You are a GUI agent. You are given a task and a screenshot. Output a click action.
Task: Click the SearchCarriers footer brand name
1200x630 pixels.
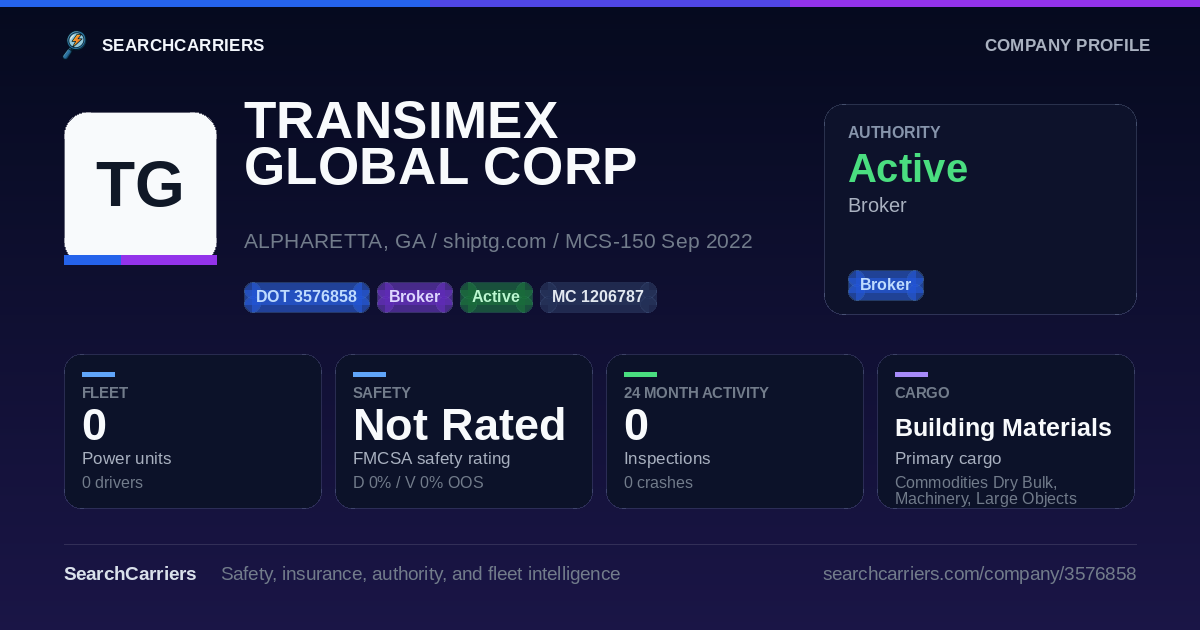[130, 574]
